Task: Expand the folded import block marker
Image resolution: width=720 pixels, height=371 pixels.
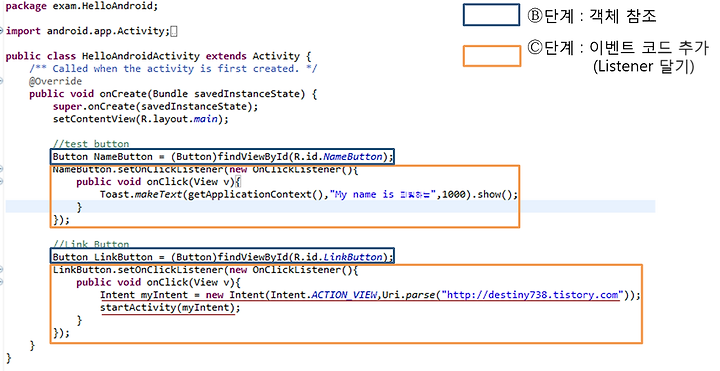Action: click(x=2, y=31)
